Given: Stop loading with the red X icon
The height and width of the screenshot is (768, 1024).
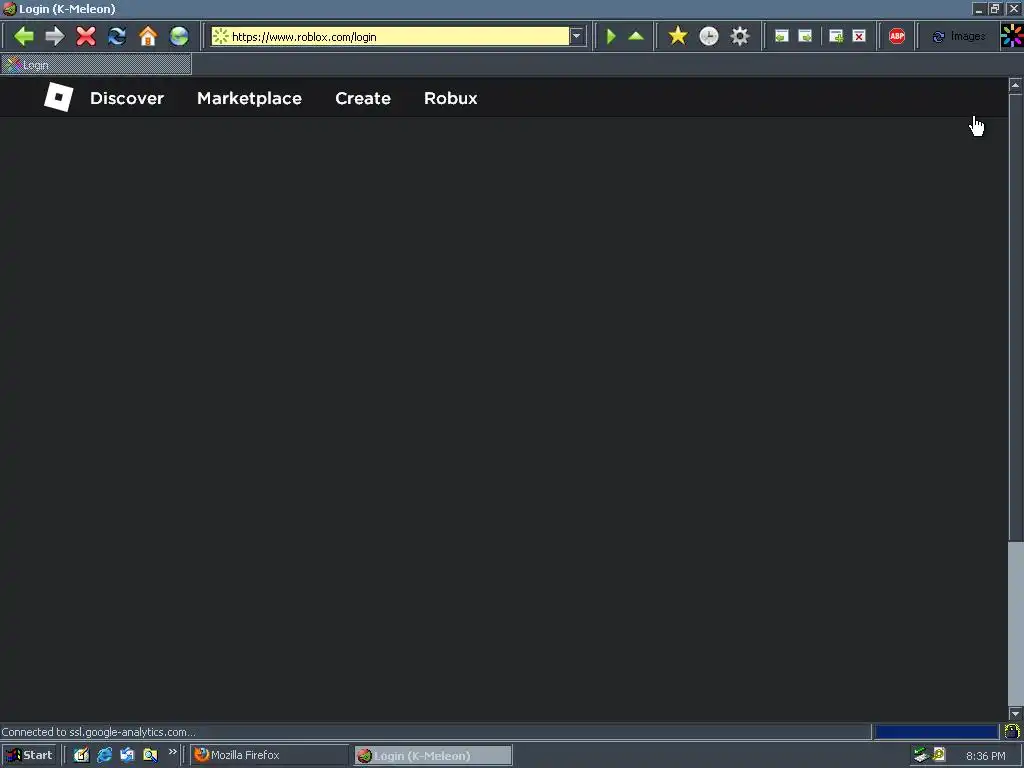Looking at the screenshot, I should tap(86, 36).
